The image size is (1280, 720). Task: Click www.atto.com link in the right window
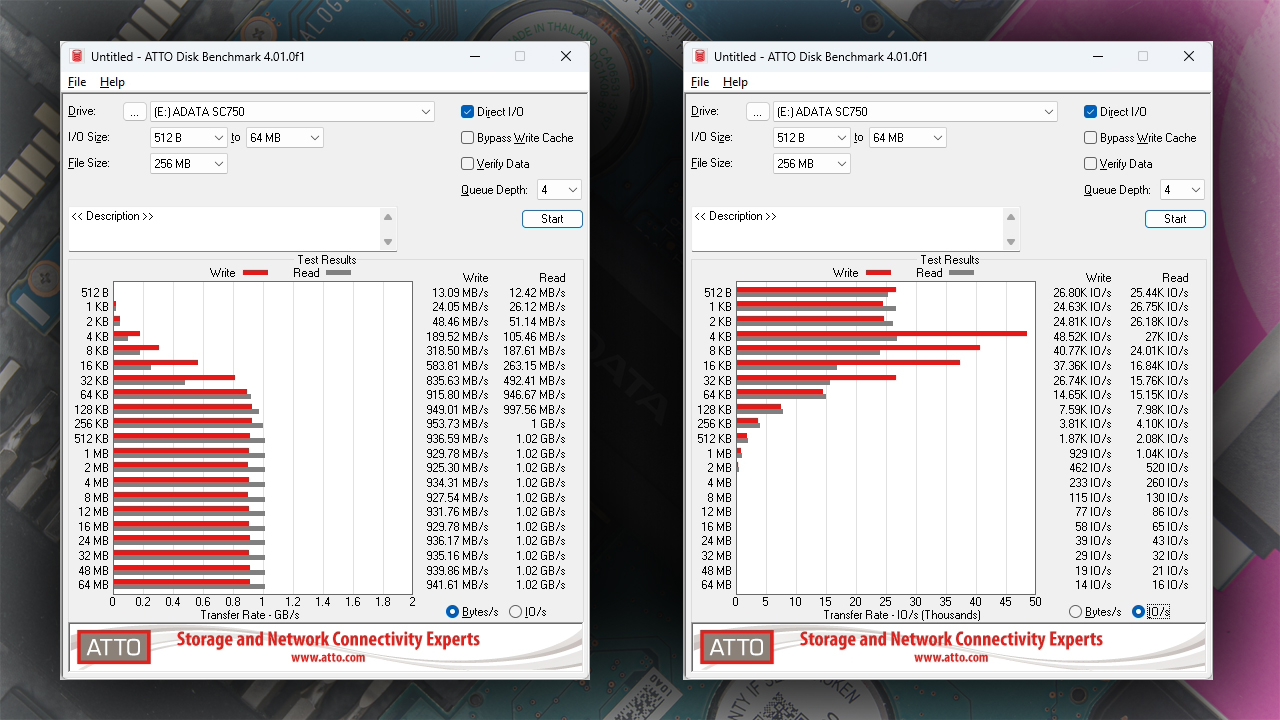tap(951, 658)
